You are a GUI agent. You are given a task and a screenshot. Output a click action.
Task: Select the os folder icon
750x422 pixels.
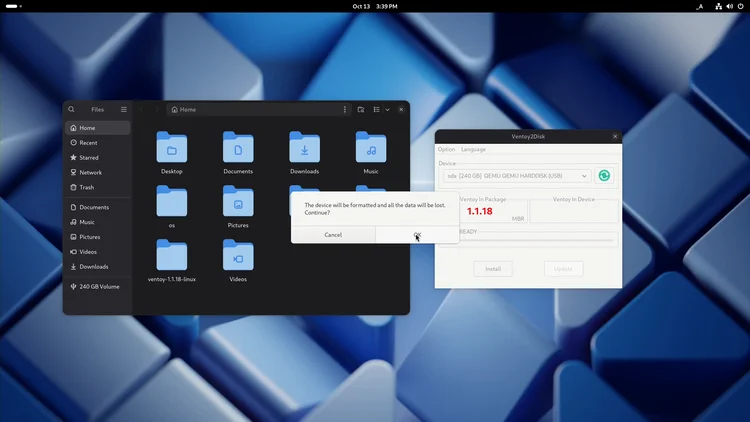[172, 201]
